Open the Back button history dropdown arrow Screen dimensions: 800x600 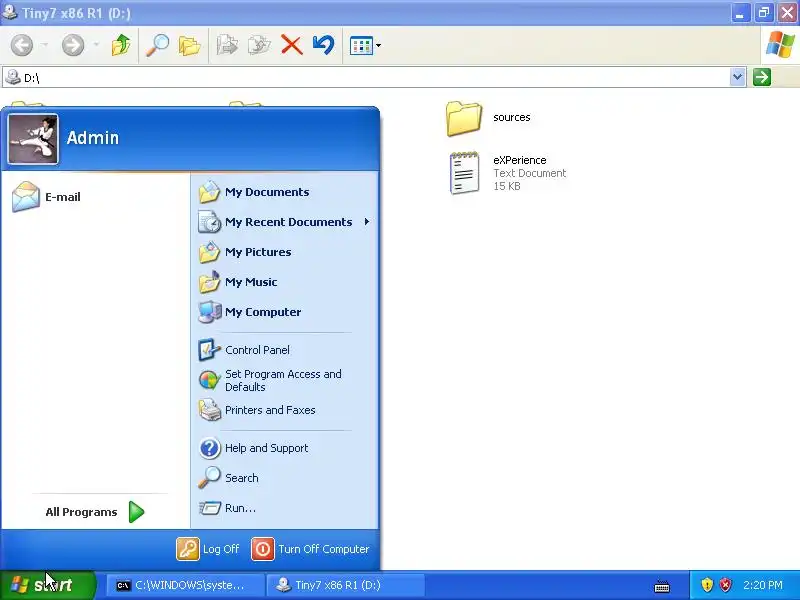[45, 45]
